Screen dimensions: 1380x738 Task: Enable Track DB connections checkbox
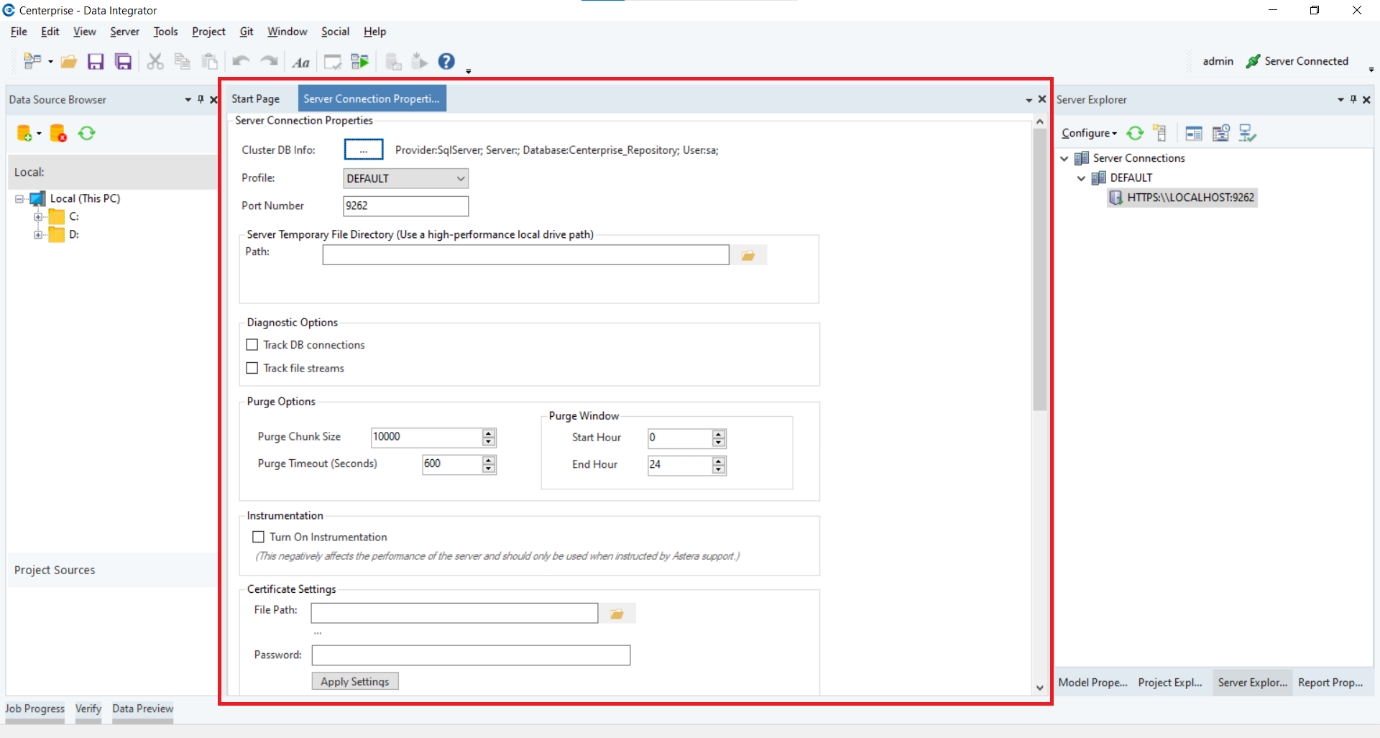coord(252,345)
